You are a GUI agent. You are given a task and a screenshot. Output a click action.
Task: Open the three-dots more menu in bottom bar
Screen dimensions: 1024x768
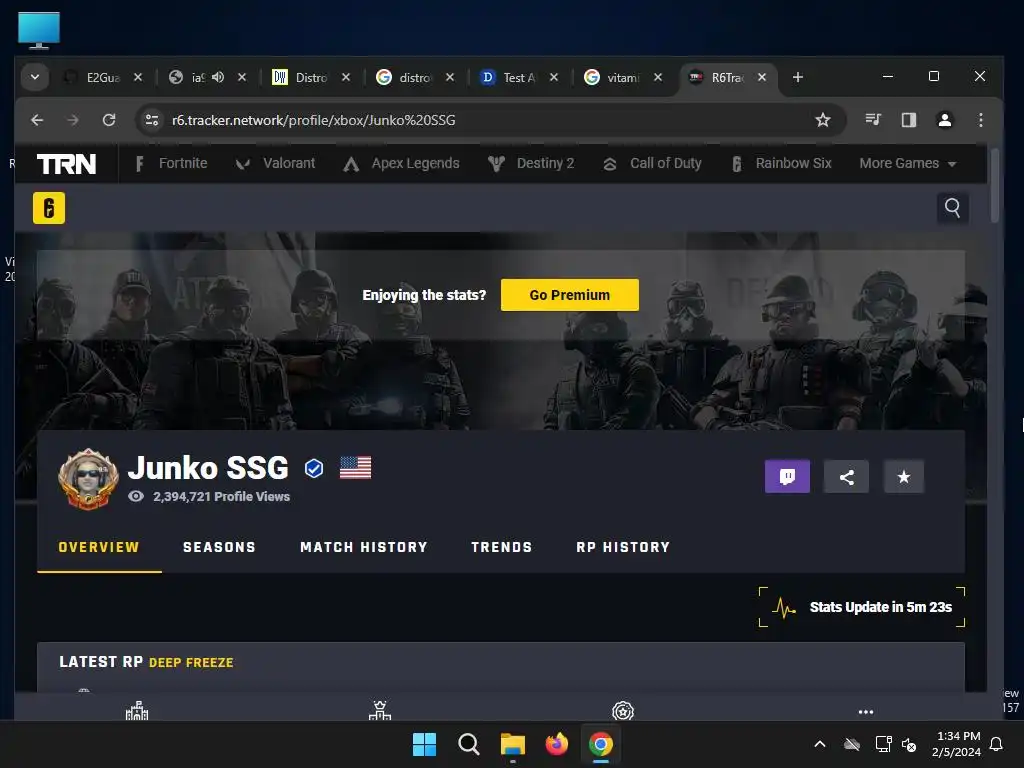(x=866, y=712)
